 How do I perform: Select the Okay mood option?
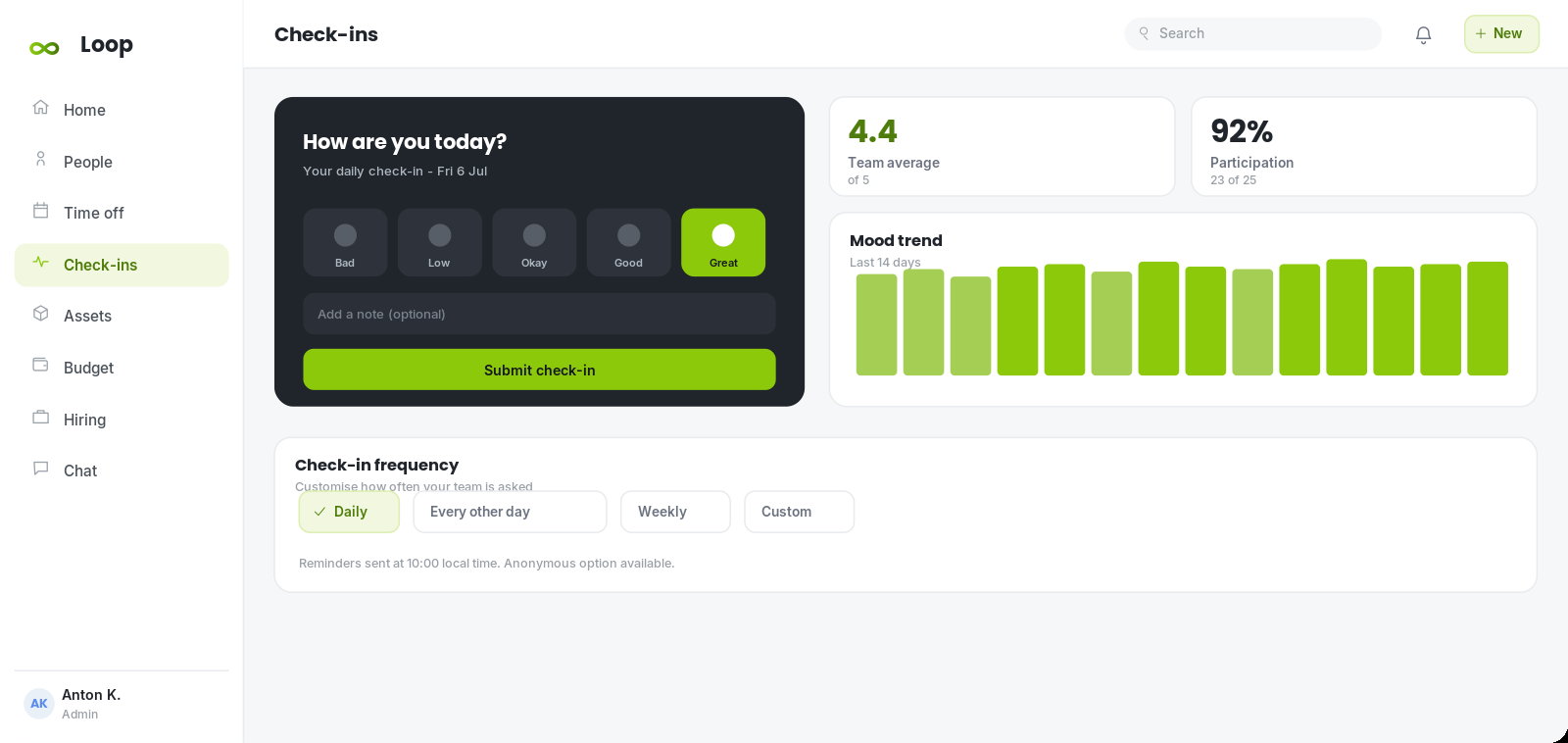(x=534, y=242)
